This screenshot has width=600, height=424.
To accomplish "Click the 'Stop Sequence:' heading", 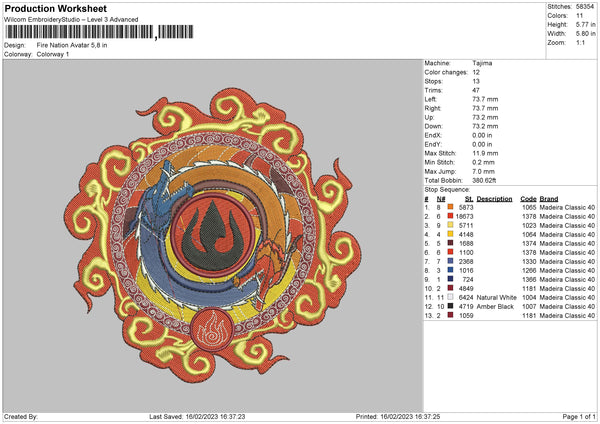I will click(447, 189).
